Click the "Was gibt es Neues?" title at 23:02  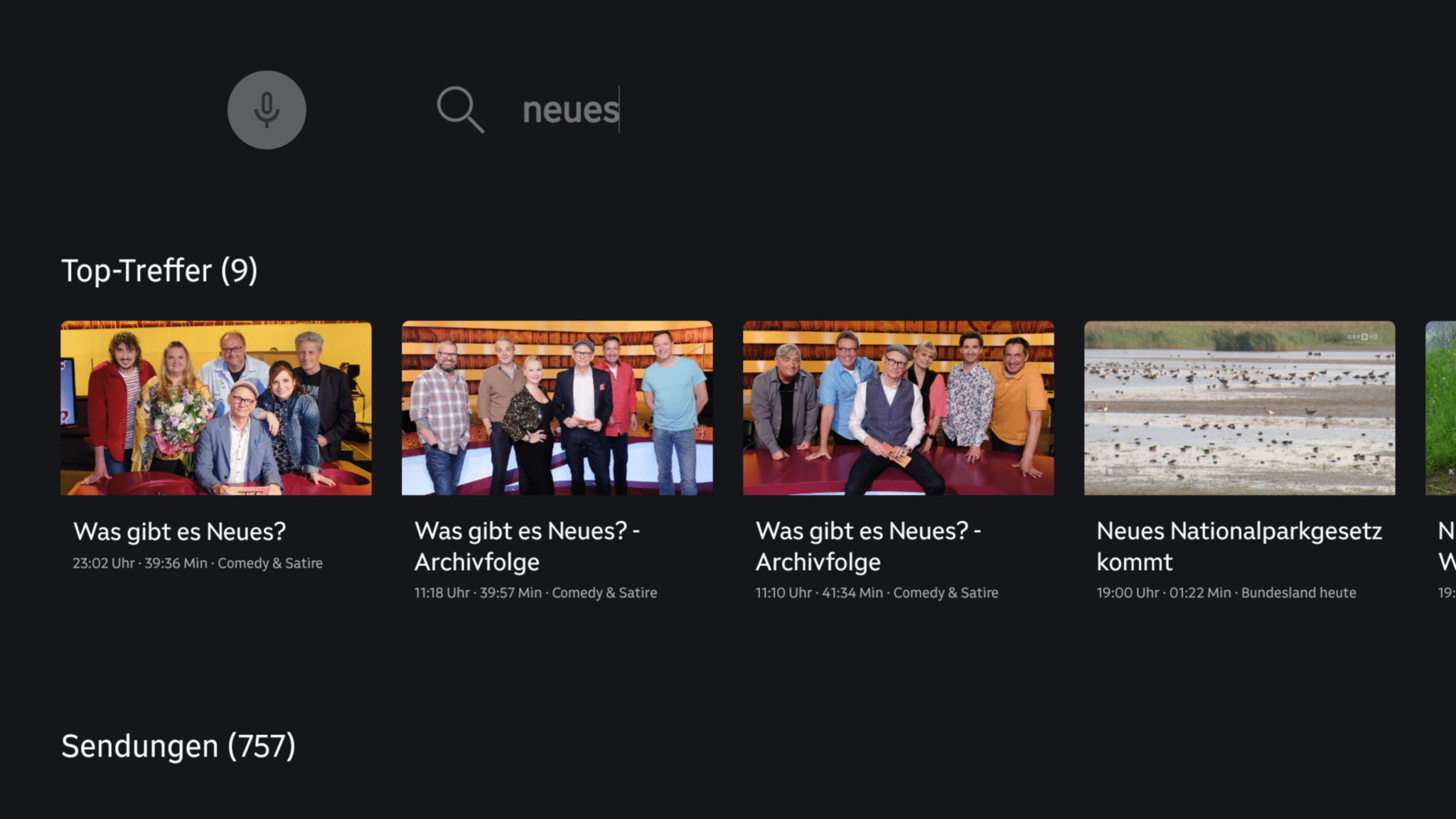(179, 532)
